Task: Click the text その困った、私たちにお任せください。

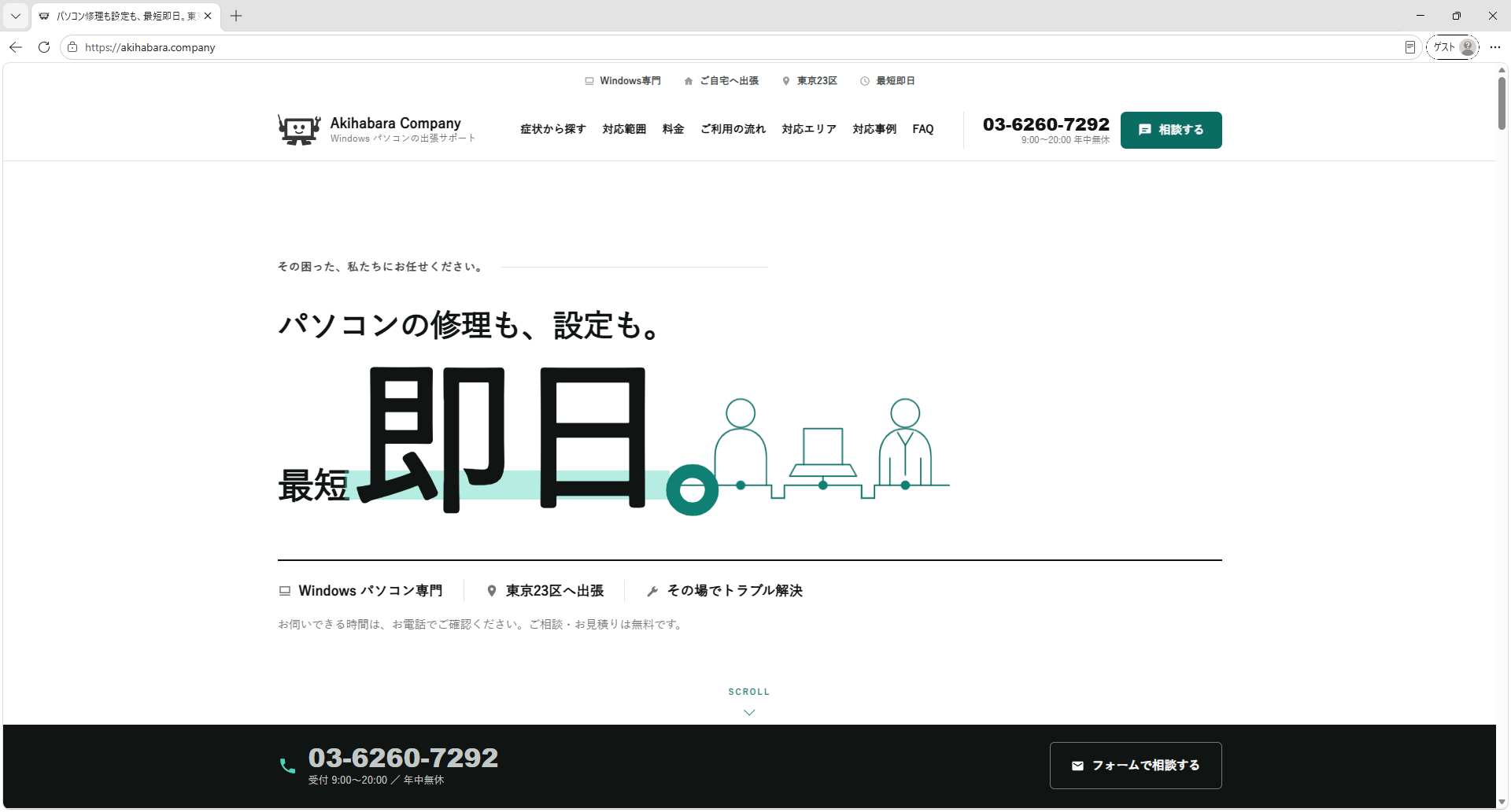Action: pos(382,267)
